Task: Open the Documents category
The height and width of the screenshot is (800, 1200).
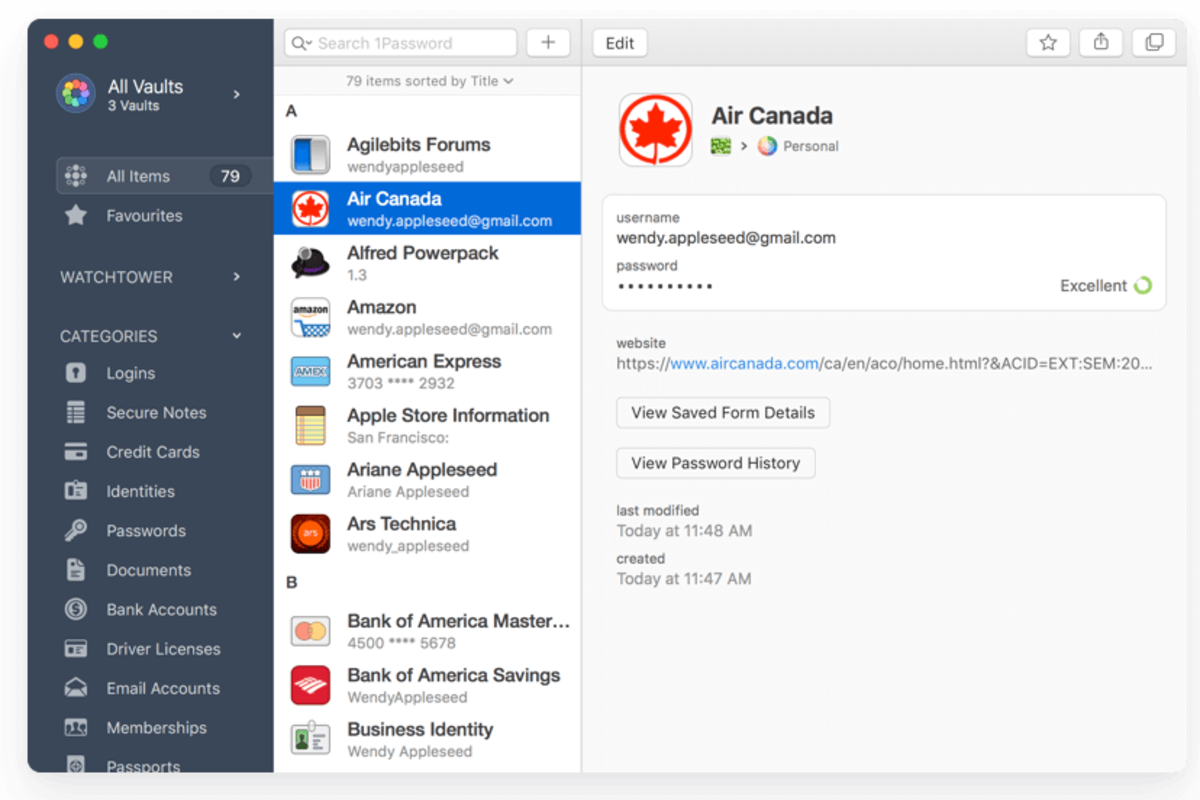Action: pos(127,570)
